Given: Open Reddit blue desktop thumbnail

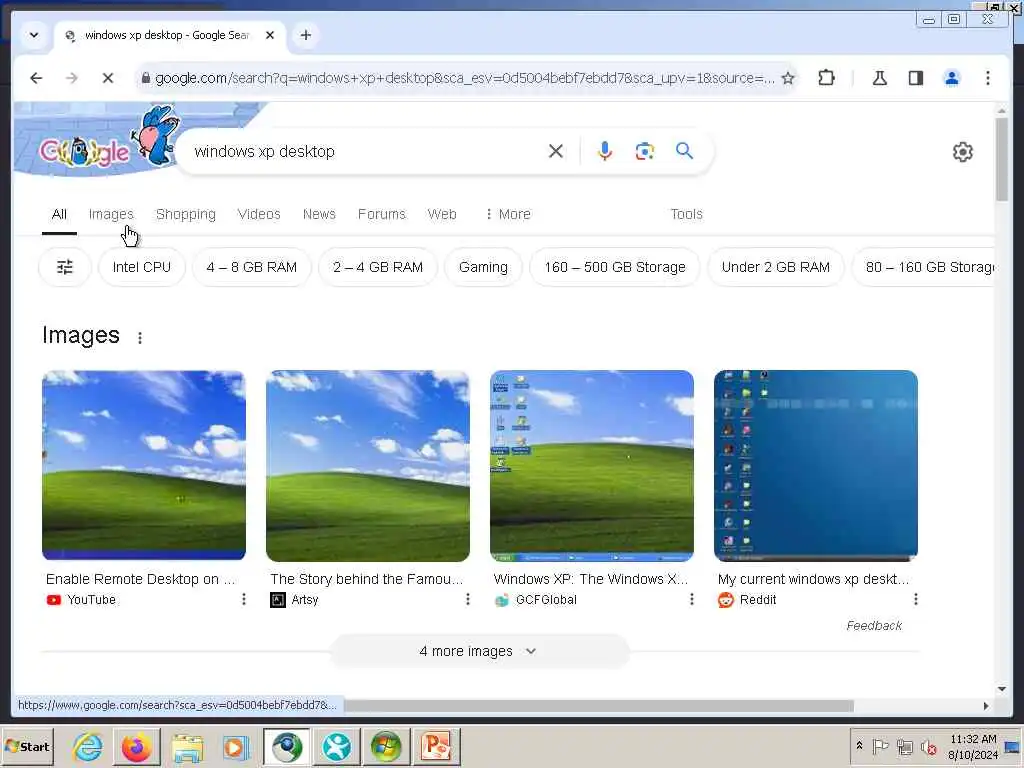Looking at the screenshot, I should (816, 466).
